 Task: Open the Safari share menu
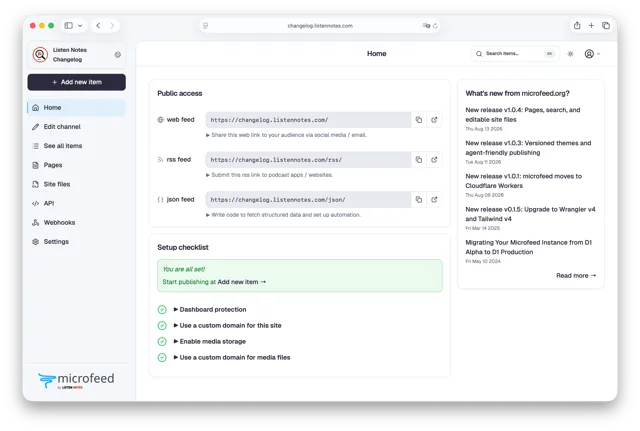tap(577, 25)
